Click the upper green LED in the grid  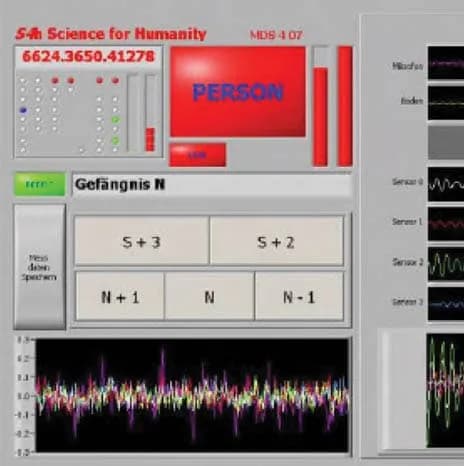click(115, 119)
